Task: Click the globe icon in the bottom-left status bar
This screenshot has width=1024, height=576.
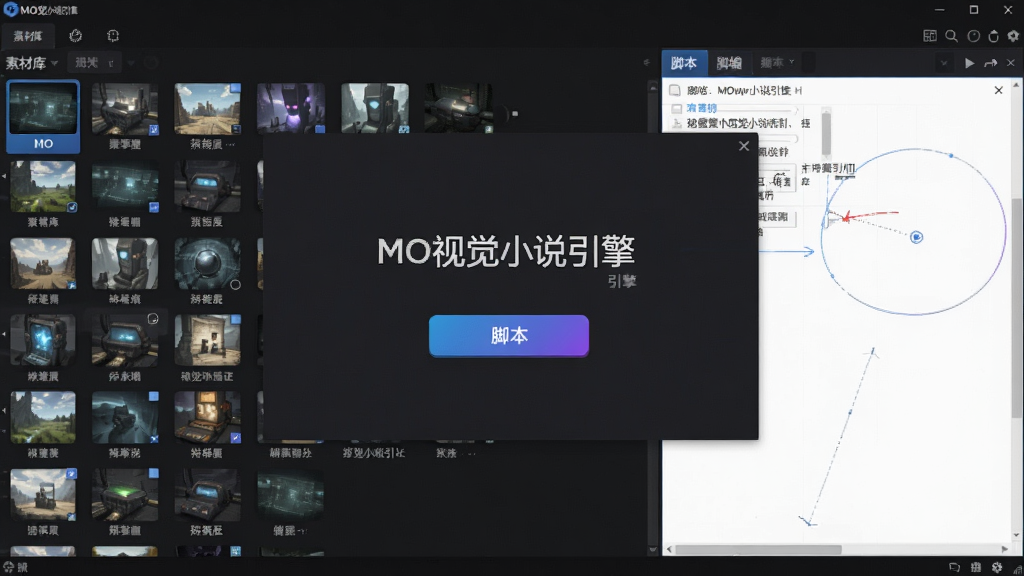Action: click(8, 567)
